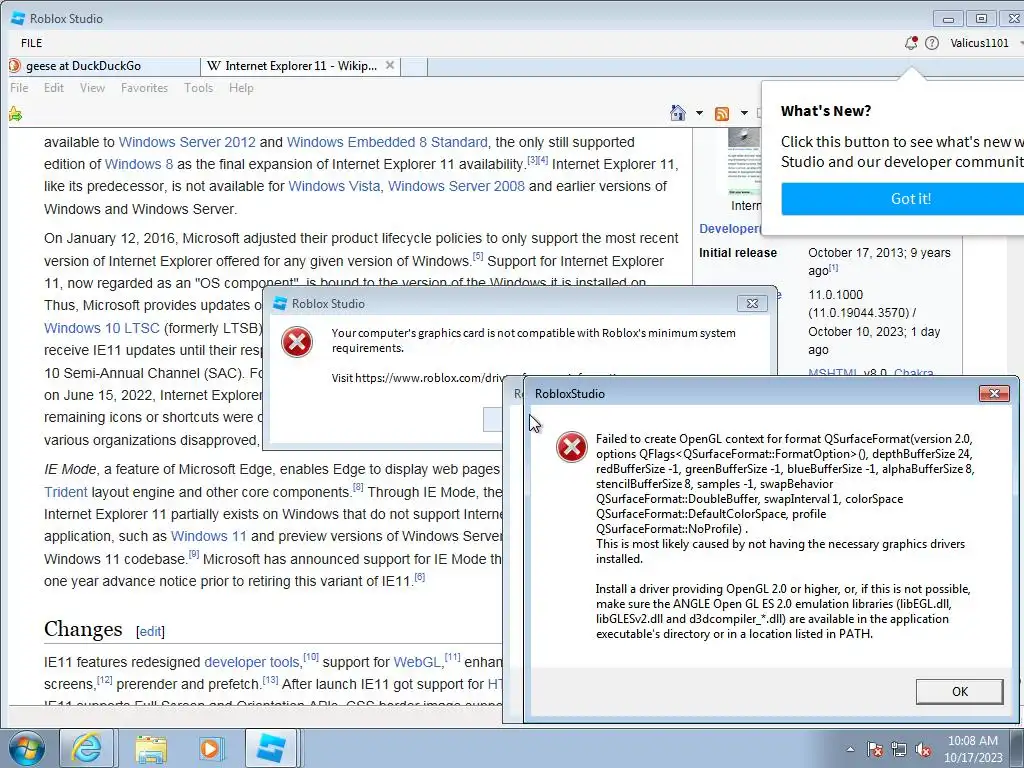Launch Internet Explorer from the taskbar
The height and width of the screenshot is (768, 1024).
point(87,748)
